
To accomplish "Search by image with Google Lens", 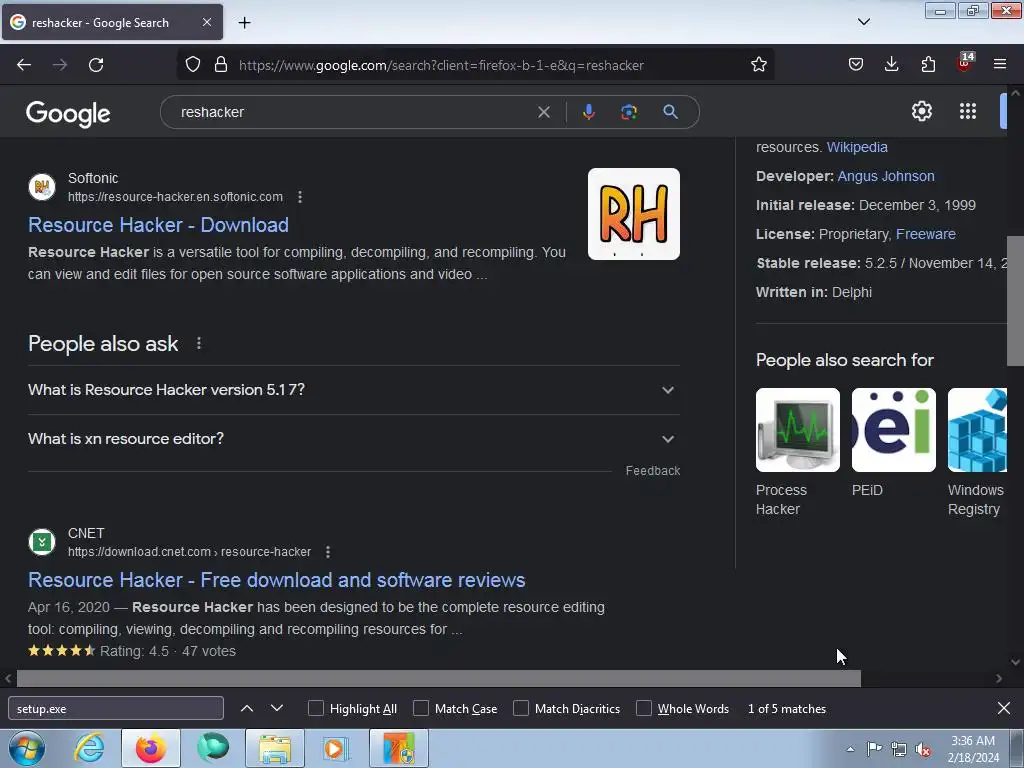I will (x=628, y=112).
